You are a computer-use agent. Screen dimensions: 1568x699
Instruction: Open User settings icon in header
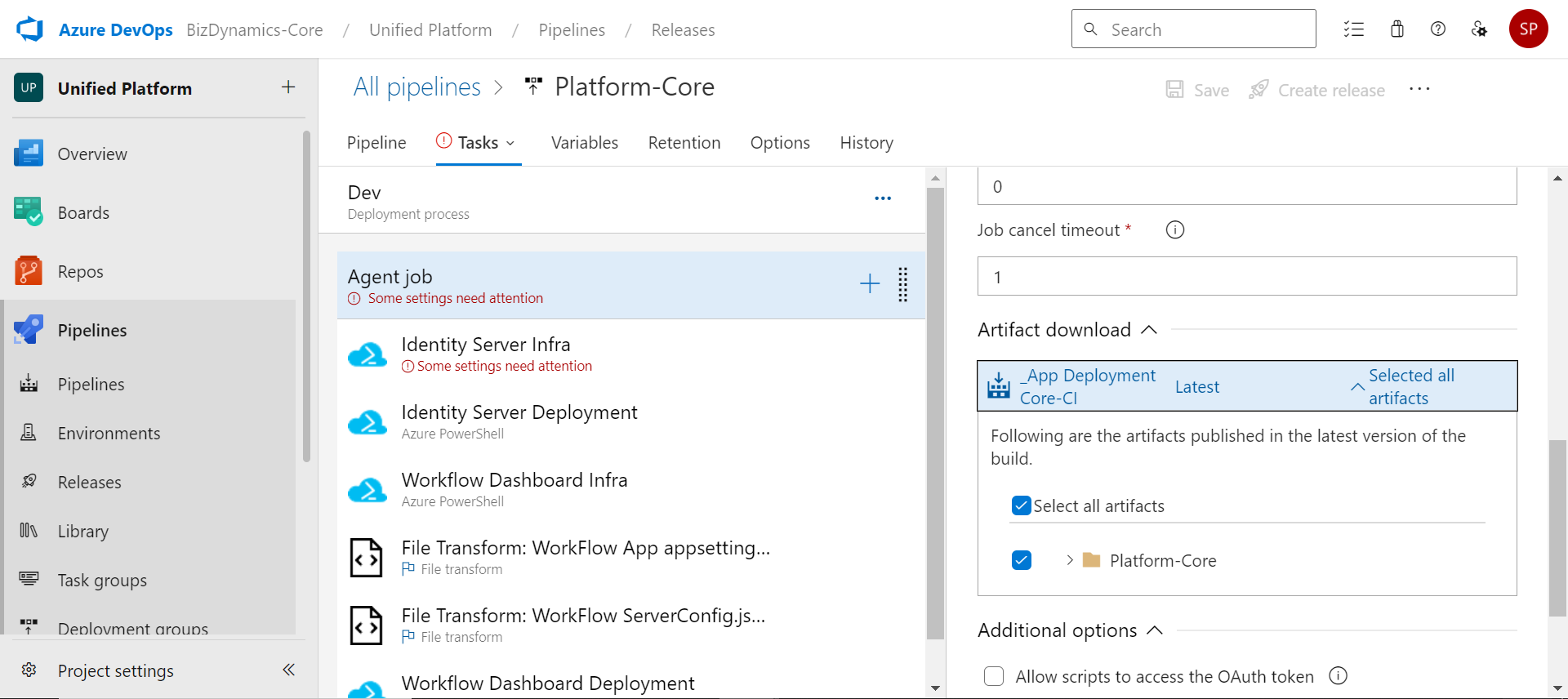[x=1479, y=29]
